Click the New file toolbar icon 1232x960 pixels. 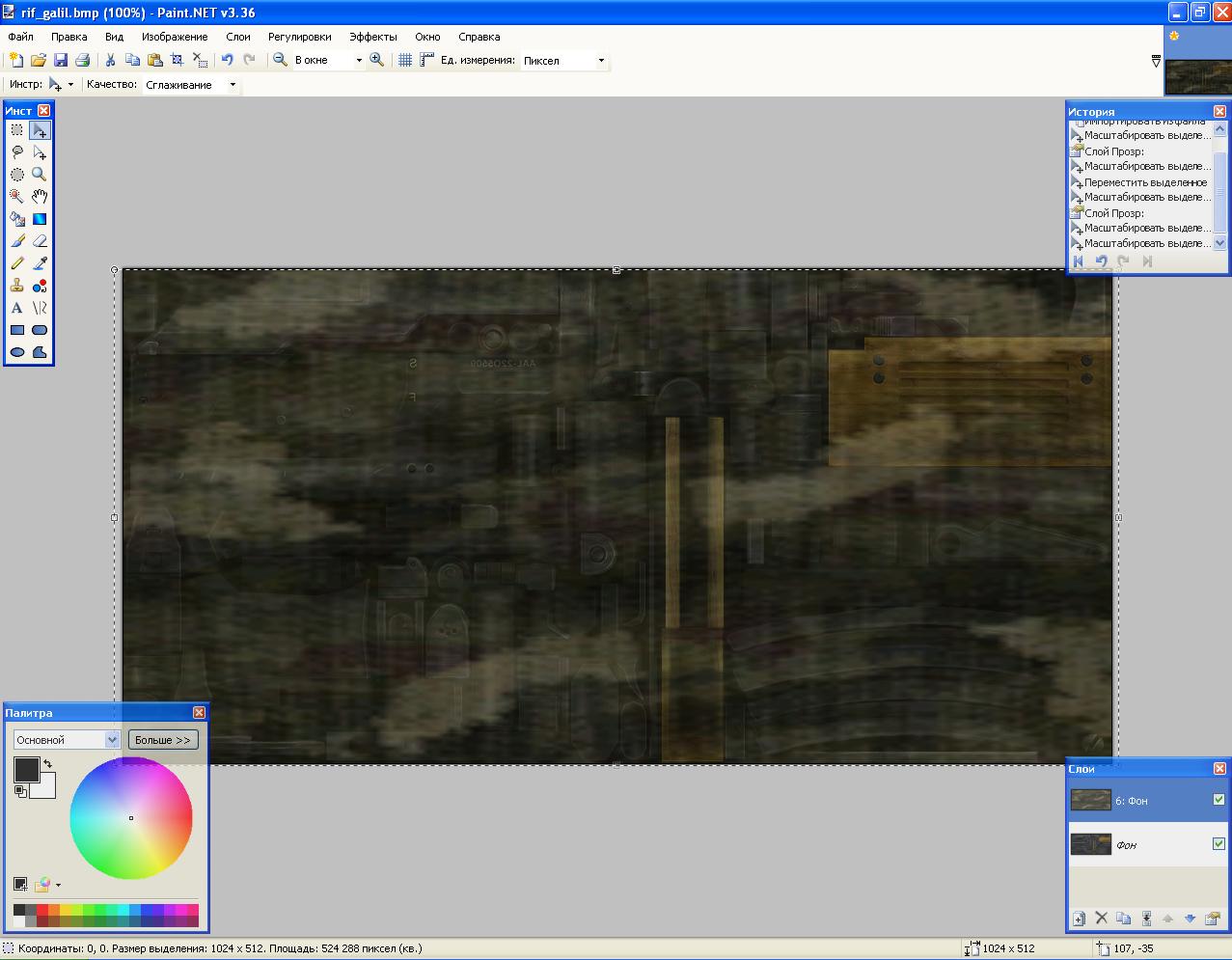(16, 60)
